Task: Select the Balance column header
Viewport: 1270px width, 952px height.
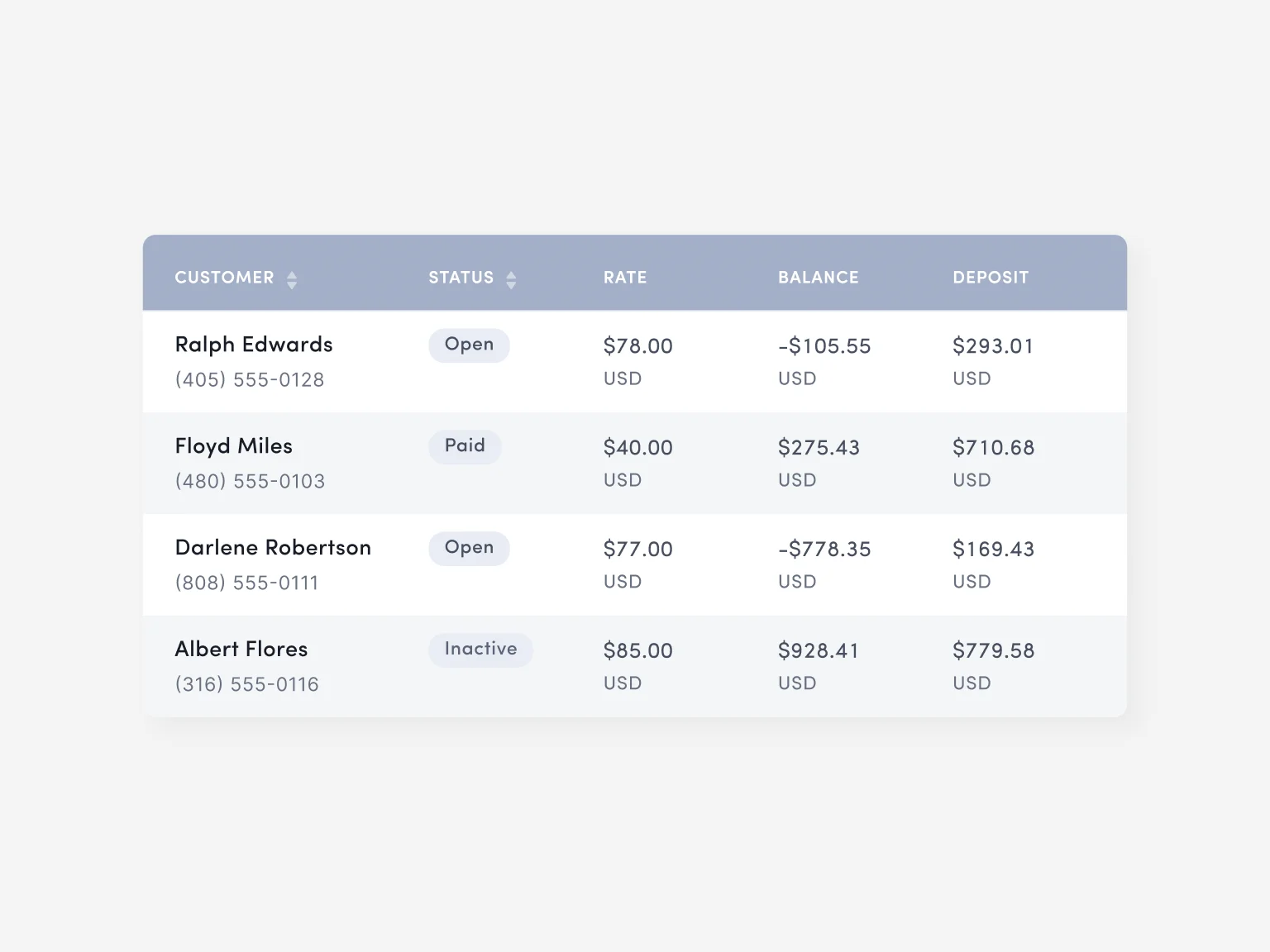Action: (818, 278)
